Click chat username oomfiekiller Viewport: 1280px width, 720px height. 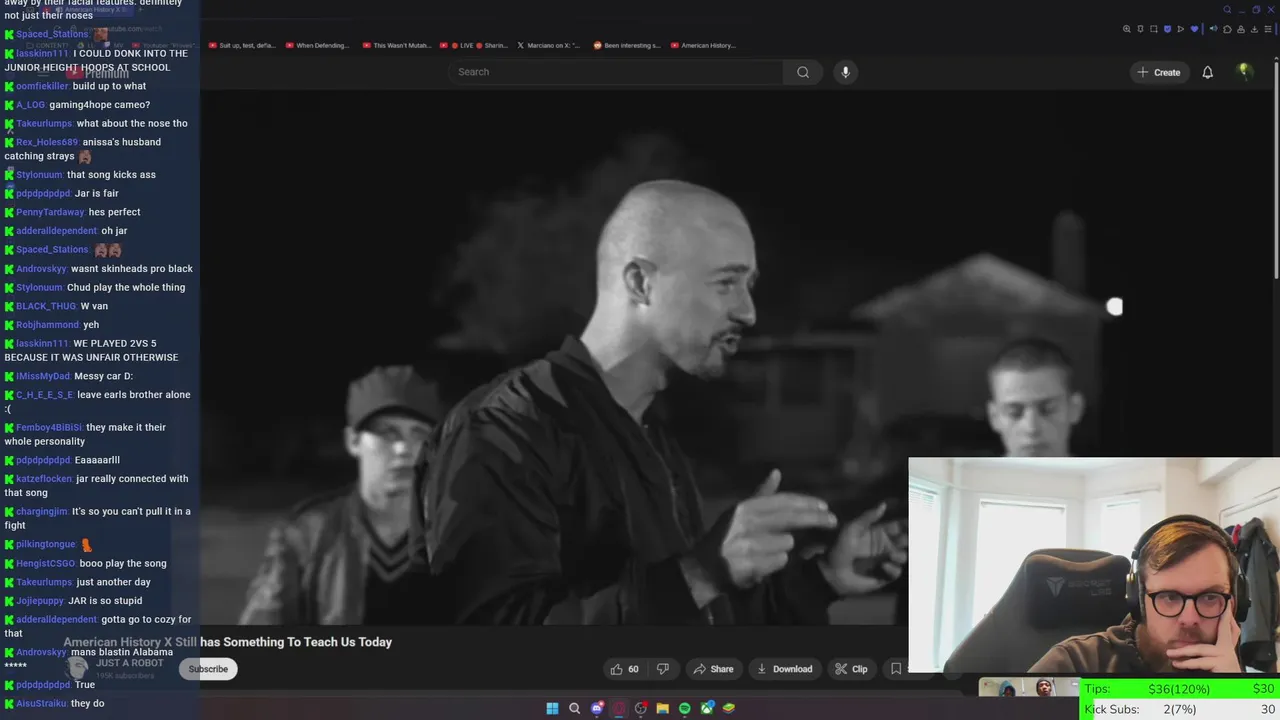coord(42,86)
